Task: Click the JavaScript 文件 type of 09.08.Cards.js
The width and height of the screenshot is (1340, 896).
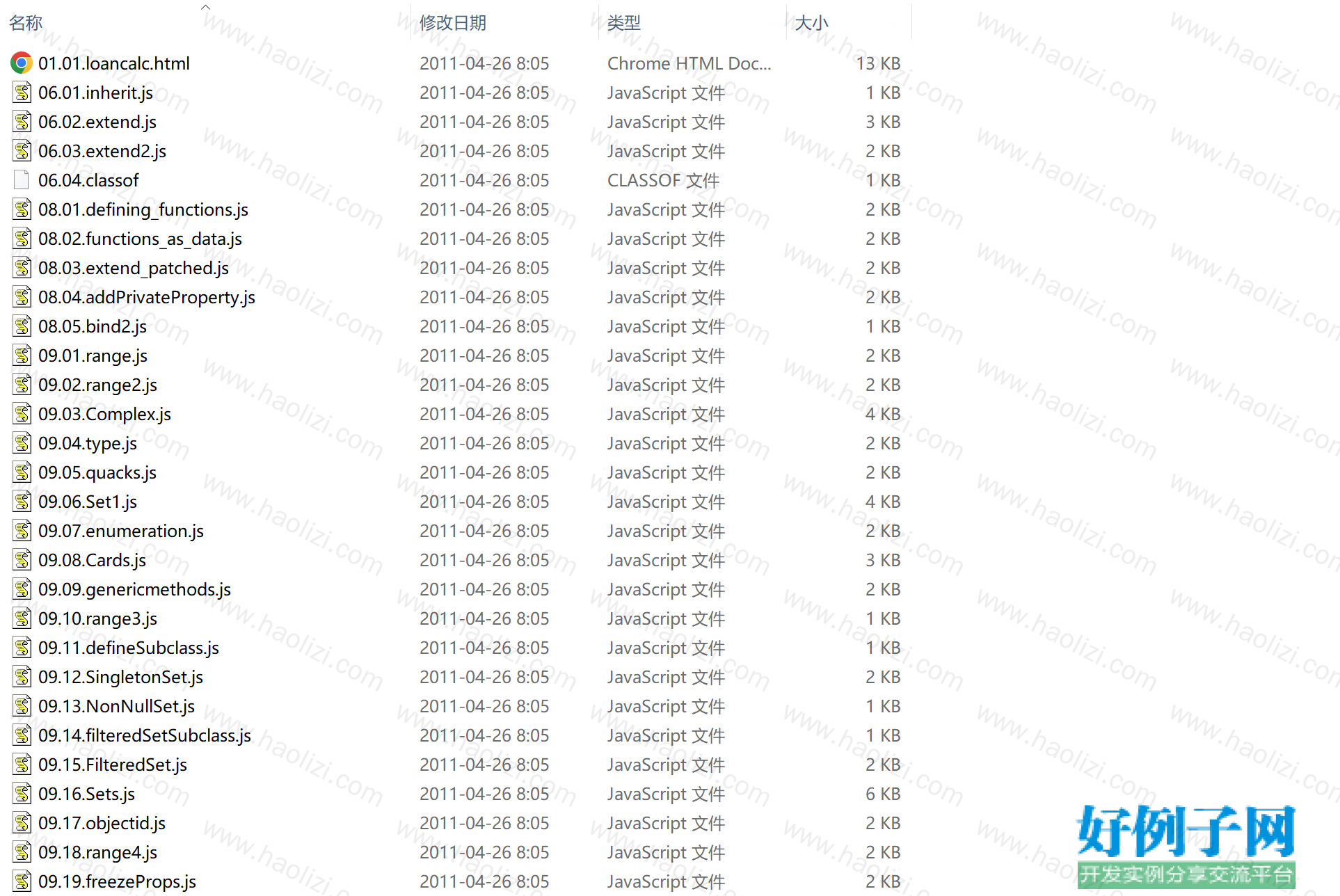Action: pos(666,560)
